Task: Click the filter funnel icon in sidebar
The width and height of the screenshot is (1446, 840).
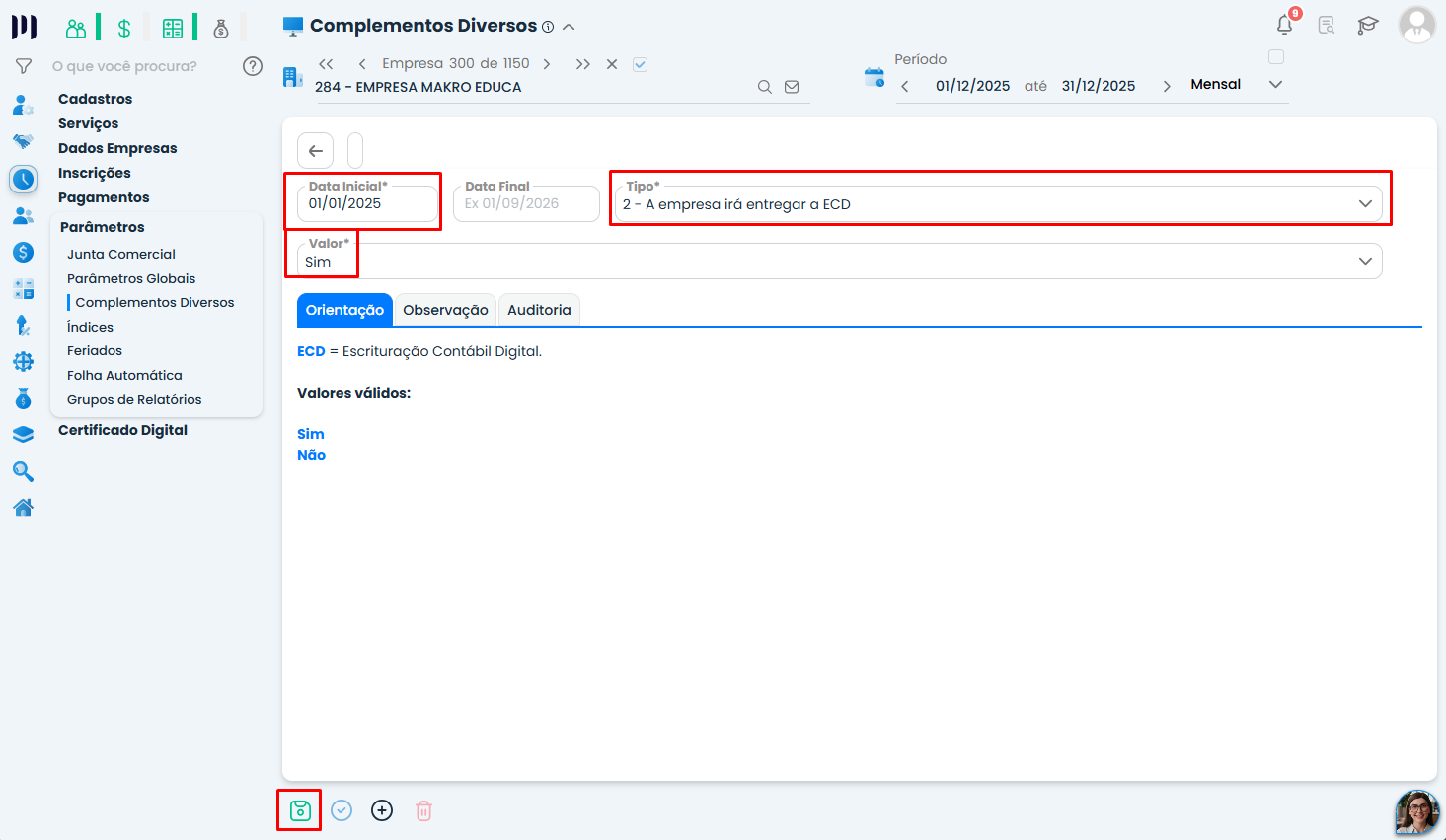Action: (x=24, y=66)
